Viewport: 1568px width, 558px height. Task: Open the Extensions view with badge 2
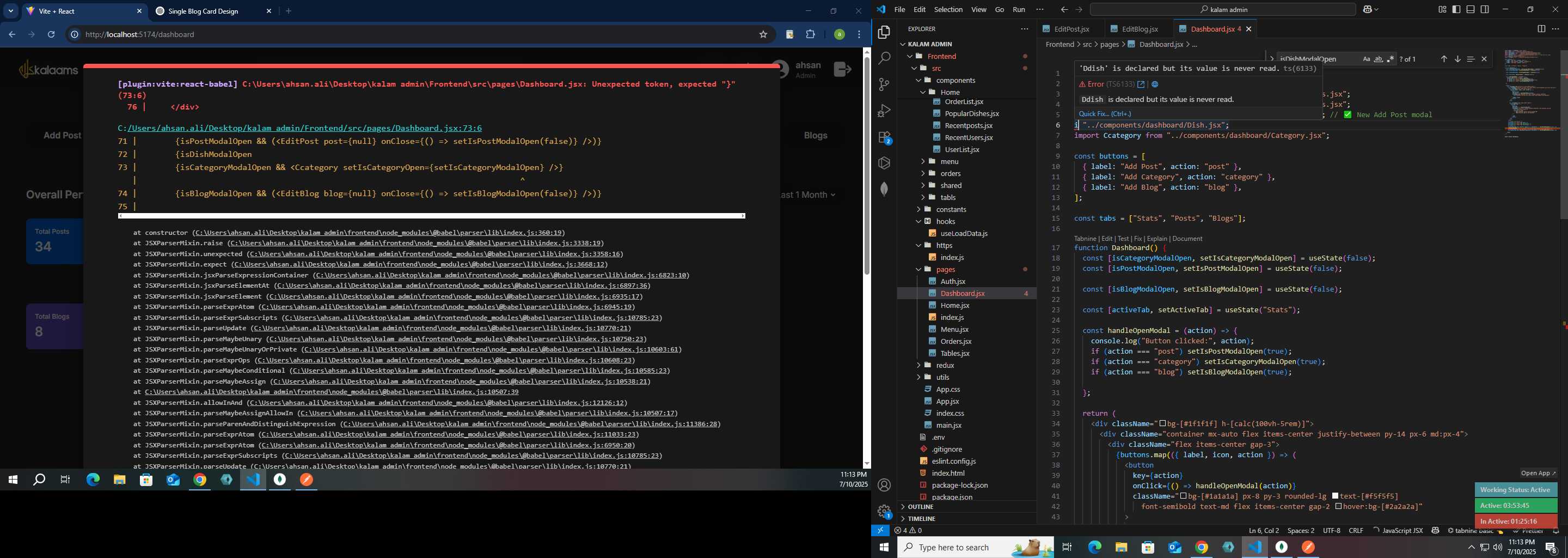click(884, 138)
